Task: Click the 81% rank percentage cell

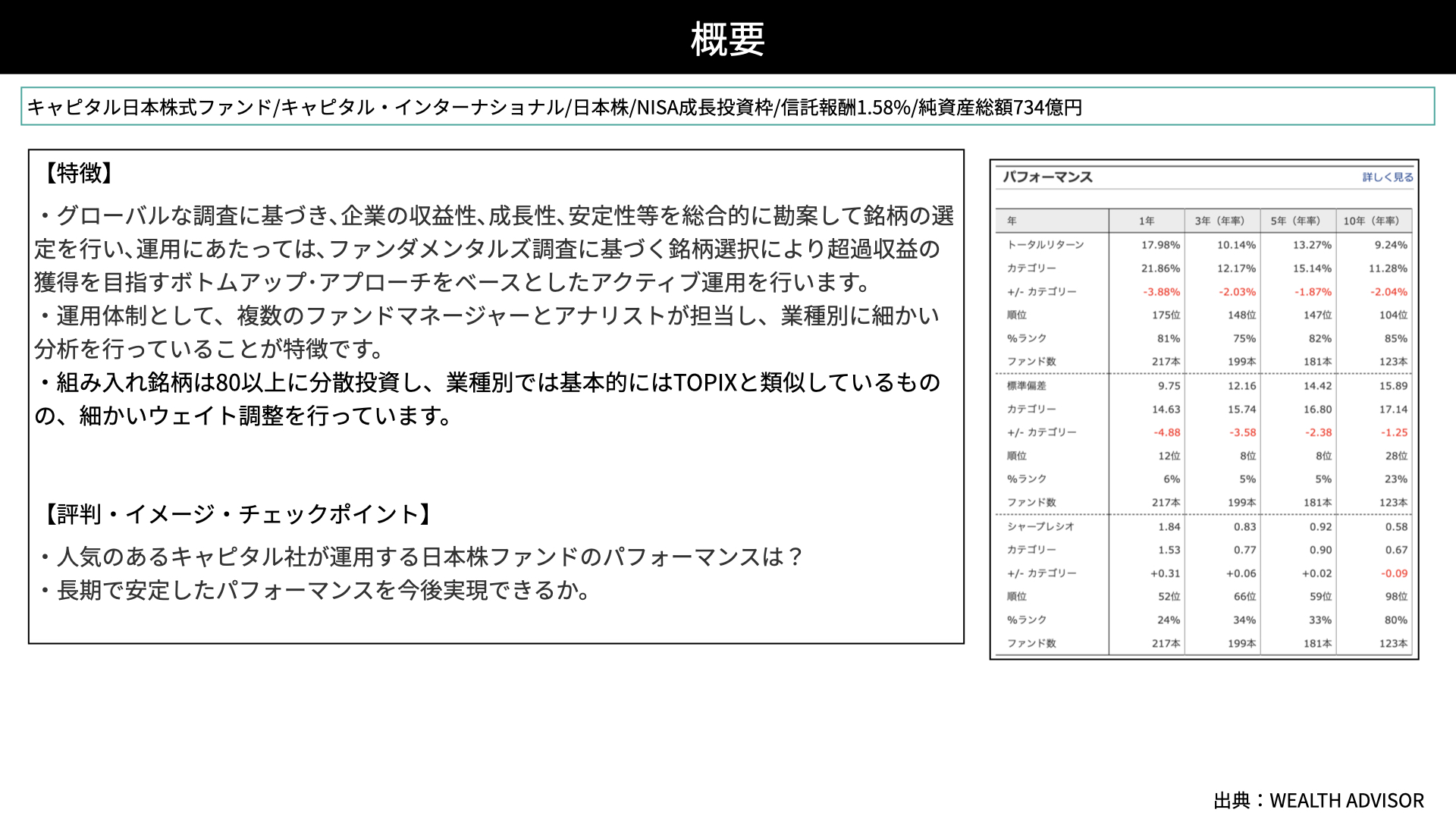Action: (1169, 338)
